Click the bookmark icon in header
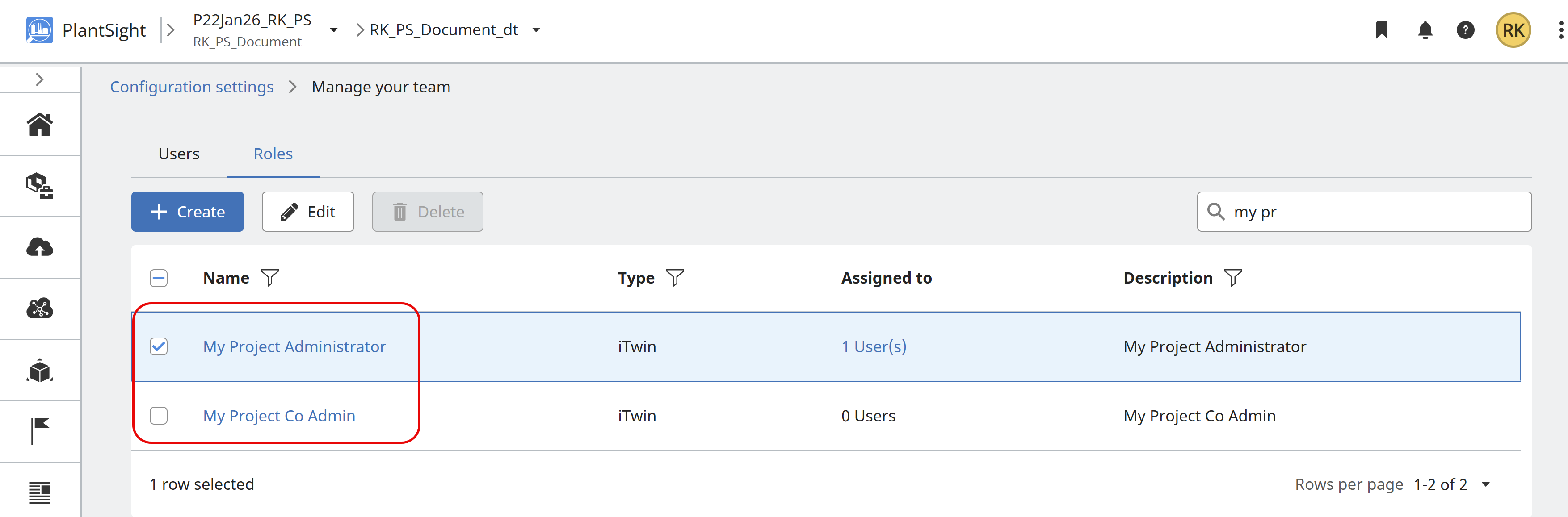This screenshot has height=517, width=1568. coord(1382,30)
